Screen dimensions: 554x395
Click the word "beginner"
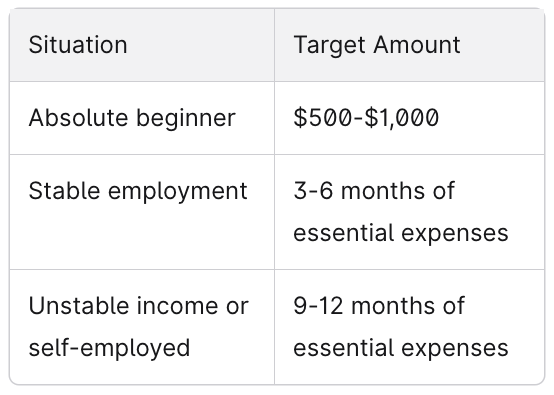coord(186,119)
